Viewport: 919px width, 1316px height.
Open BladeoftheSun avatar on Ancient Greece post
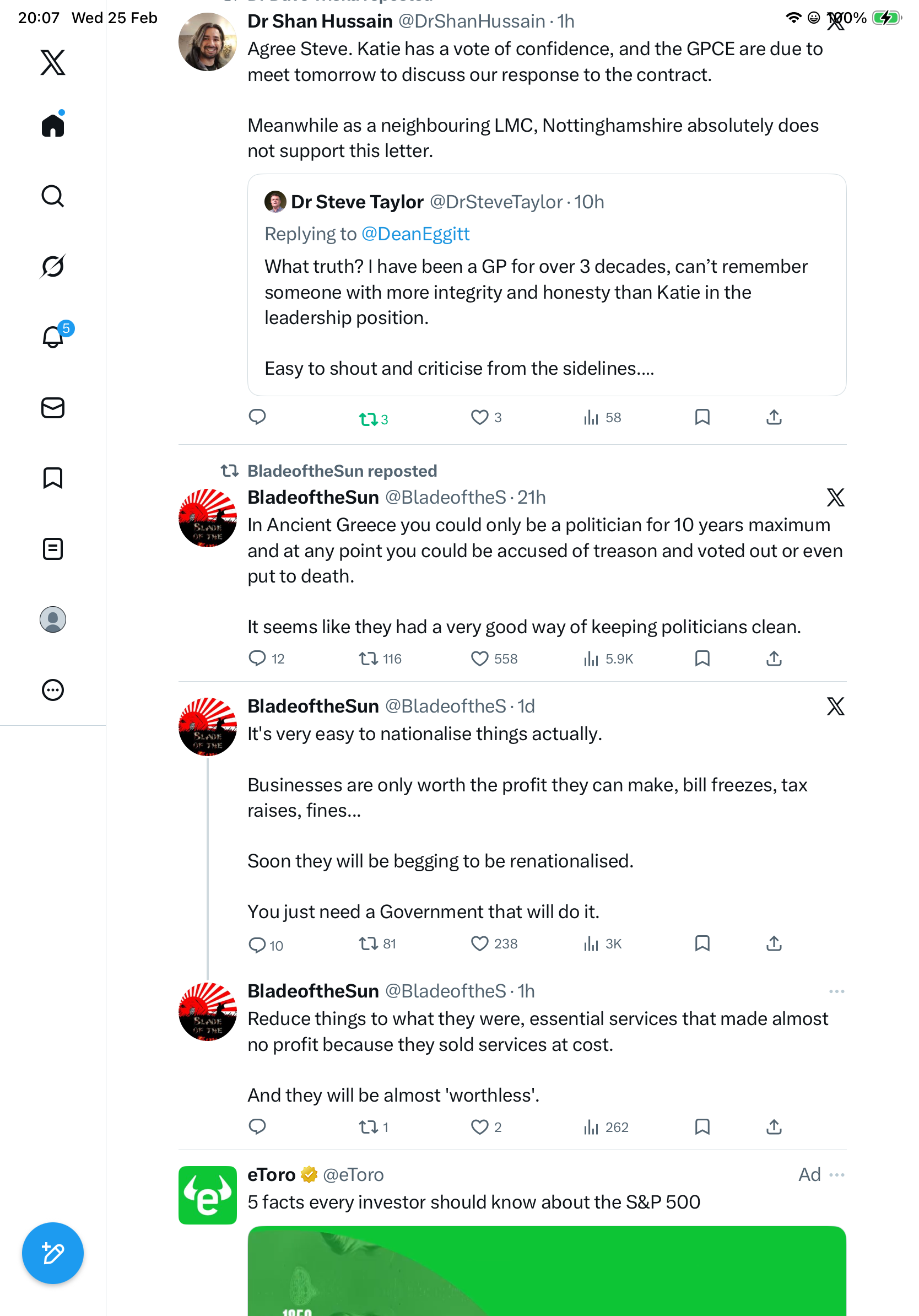pos(207,517)
